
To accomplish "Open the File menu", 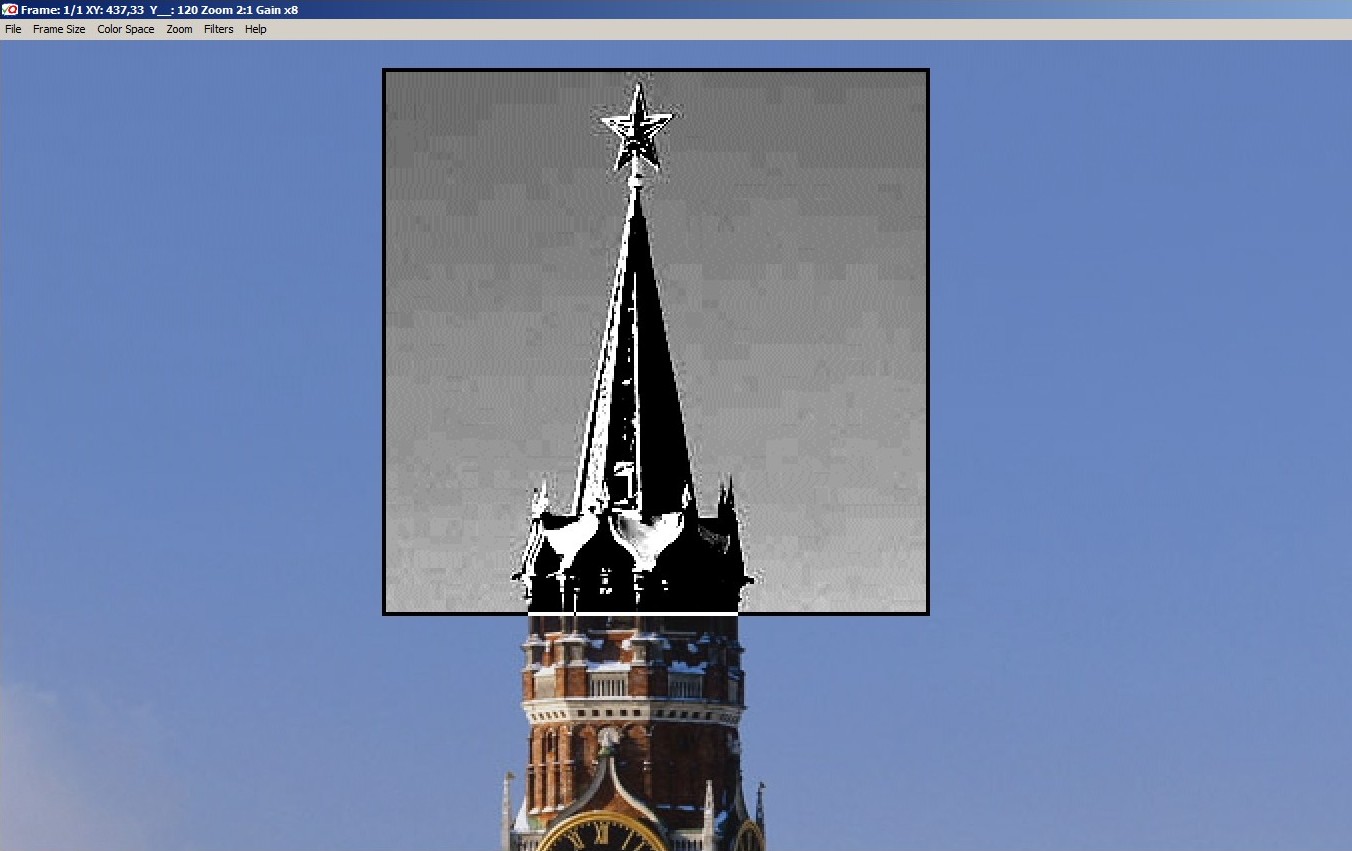I will pos(13,29).
